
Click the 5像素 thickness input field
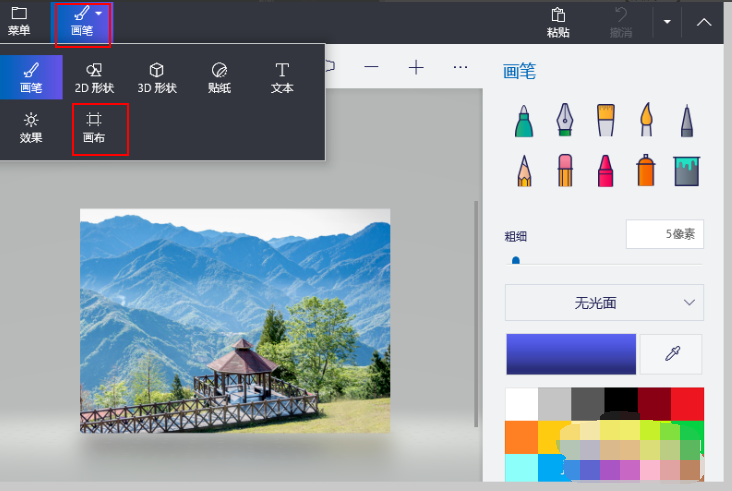(x=665, y=234)
